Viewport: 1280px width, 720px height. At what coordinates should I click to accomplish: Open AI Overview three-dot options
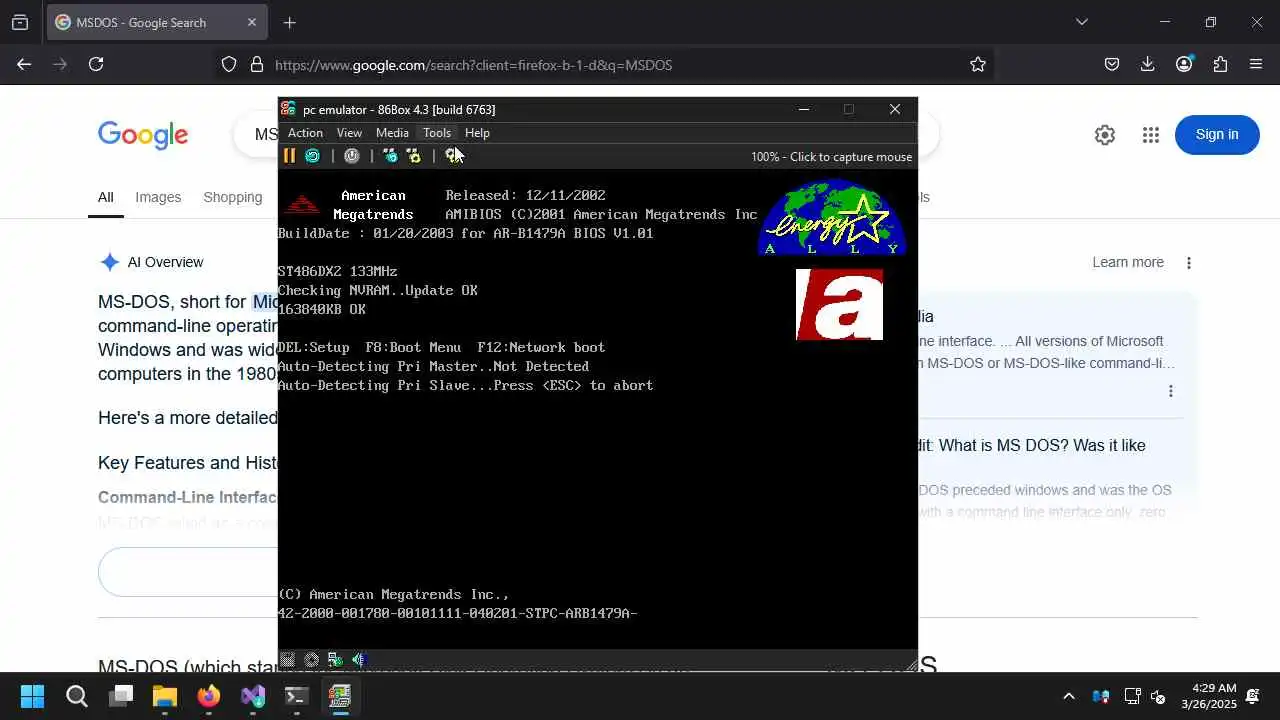pos(1189,263)
